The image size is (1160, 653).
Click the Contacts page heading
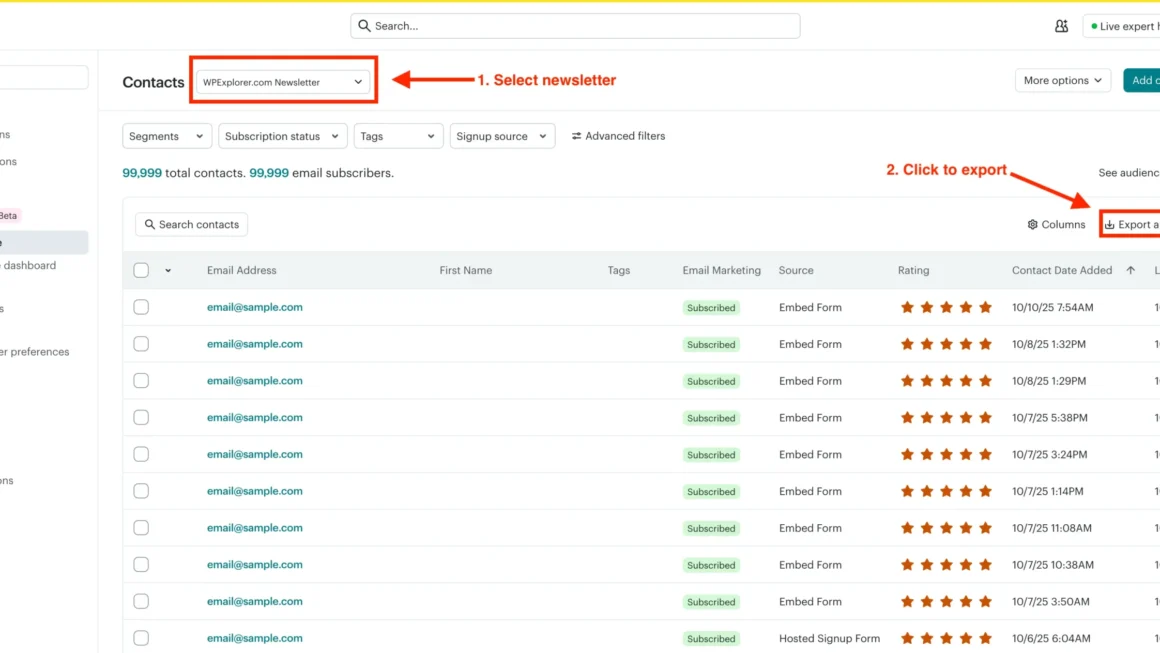153,82
